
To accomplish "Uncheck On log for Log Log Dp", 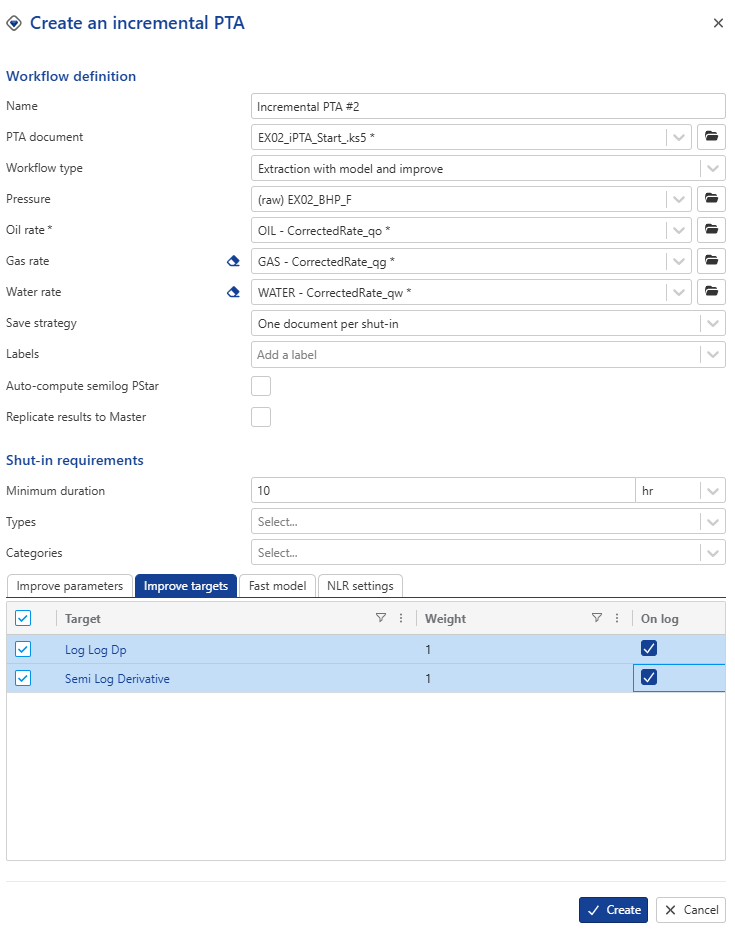I will [649, 649].
